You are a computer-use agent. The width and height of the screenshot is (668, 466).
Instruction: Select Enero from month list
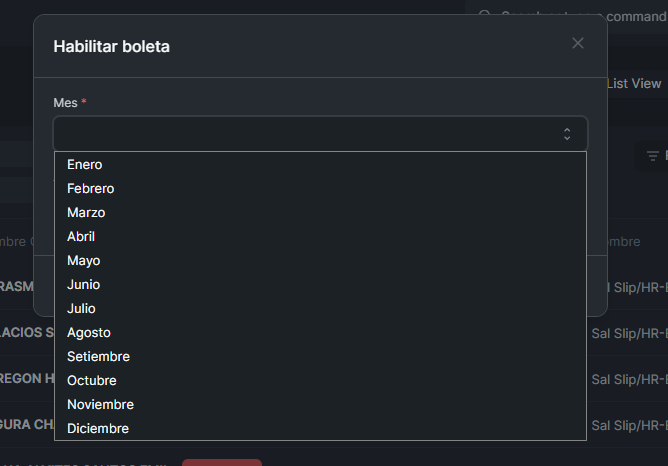[x=85, y=165]
